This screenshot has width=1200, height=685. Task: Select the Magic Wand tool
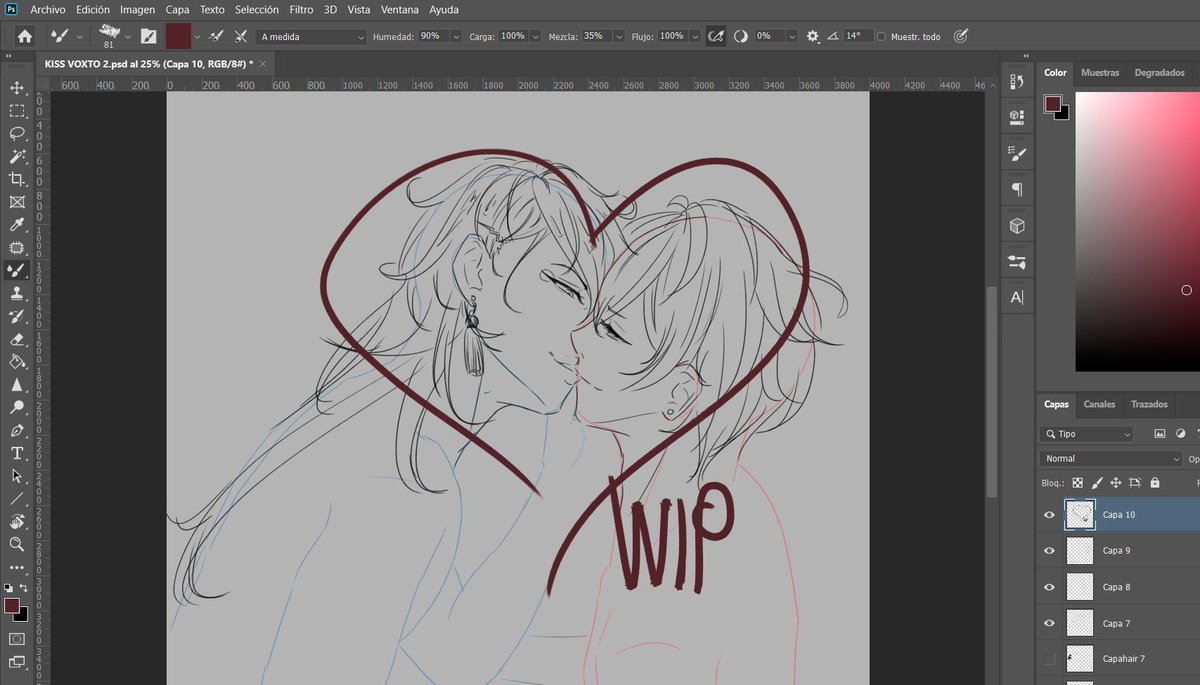coord(17,156)
